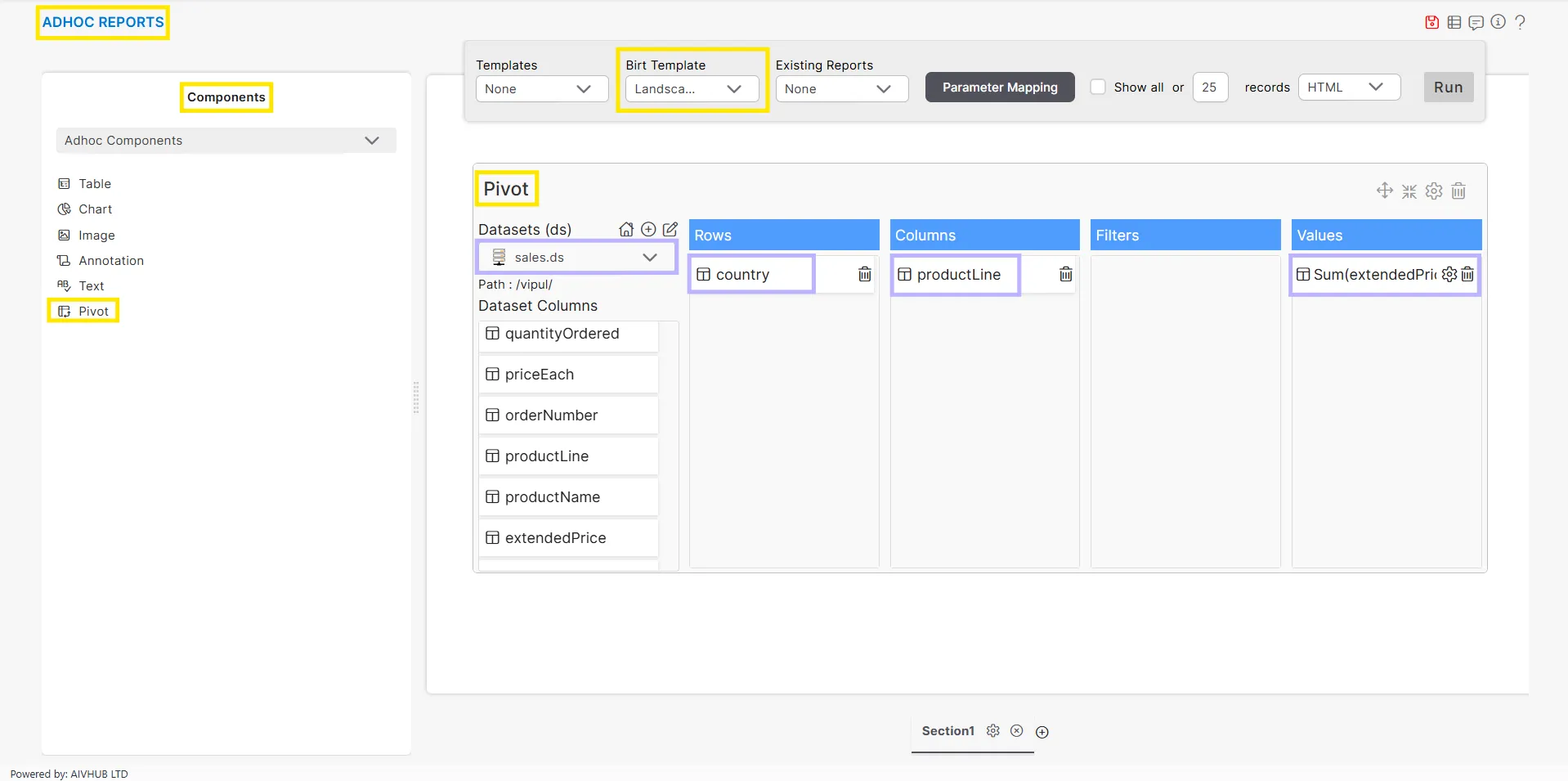Switch to the Section1 tab
The height and width of the screenshot is (781, 1568).
point(948,731)
